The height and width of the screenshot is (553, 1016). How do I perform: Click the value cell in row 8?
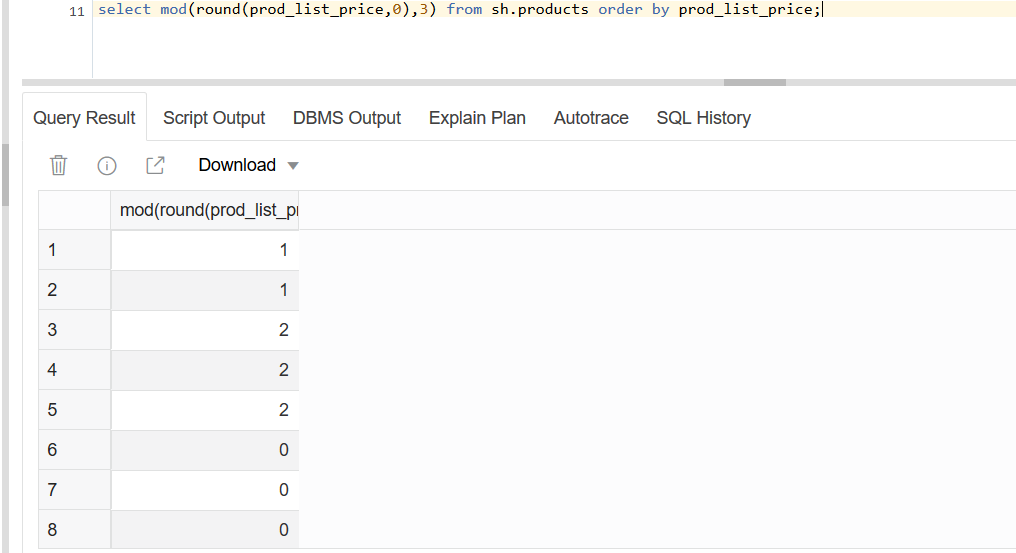point(205,530)
